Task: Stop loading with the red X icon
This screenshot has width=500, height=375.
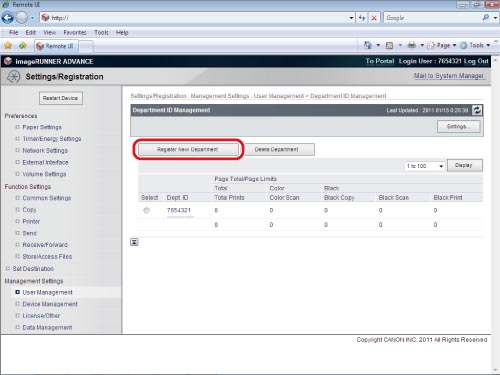Action: (x=374, y=18)
